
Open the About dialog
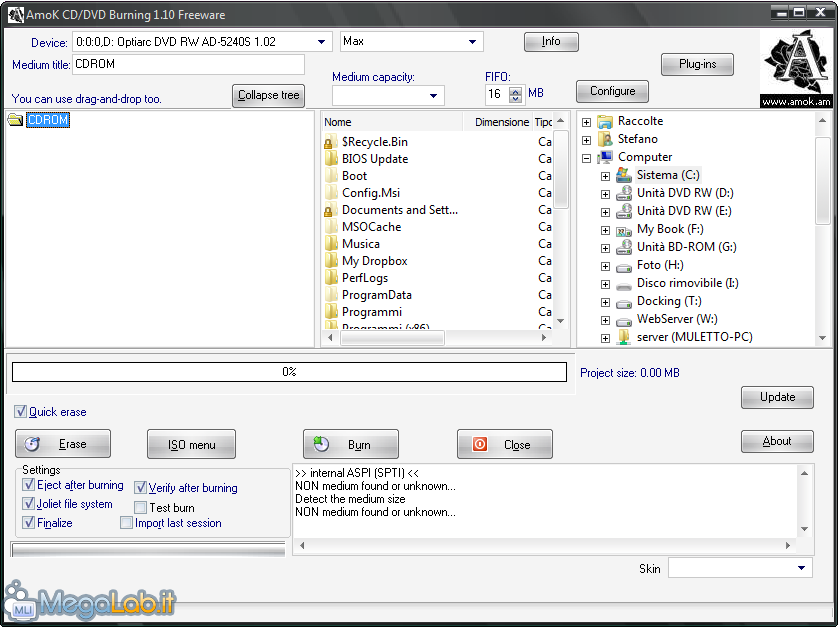click(x=777, y=441)
